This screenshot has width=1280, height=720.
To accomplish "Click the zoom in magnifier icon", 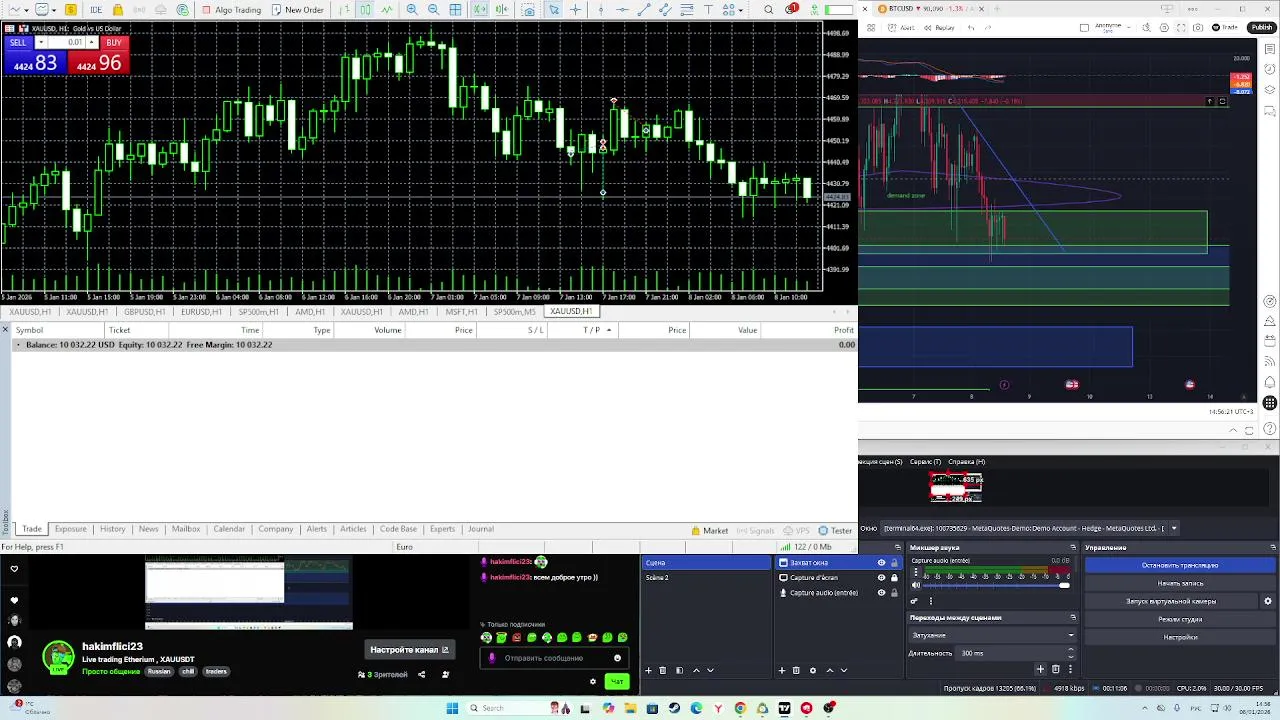I will click(x=412, y=10).
